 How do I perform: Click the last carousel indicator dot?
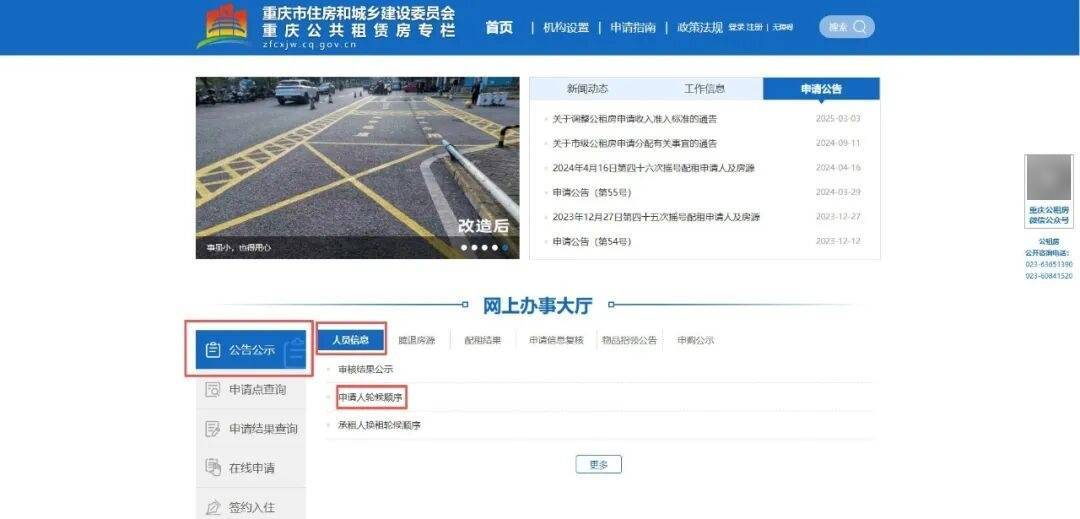(x=505, y=247)
